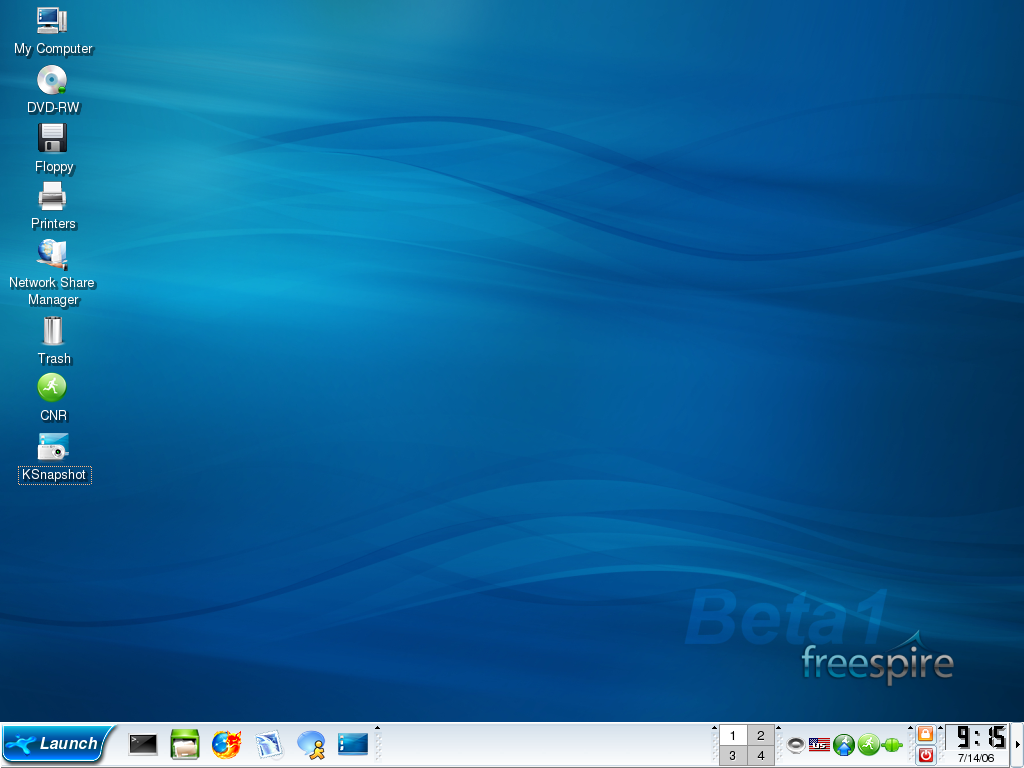This screenshot has width=1024, height=768.
Task: Click the show desktop panel icon
Action: (x=353, y=744)
